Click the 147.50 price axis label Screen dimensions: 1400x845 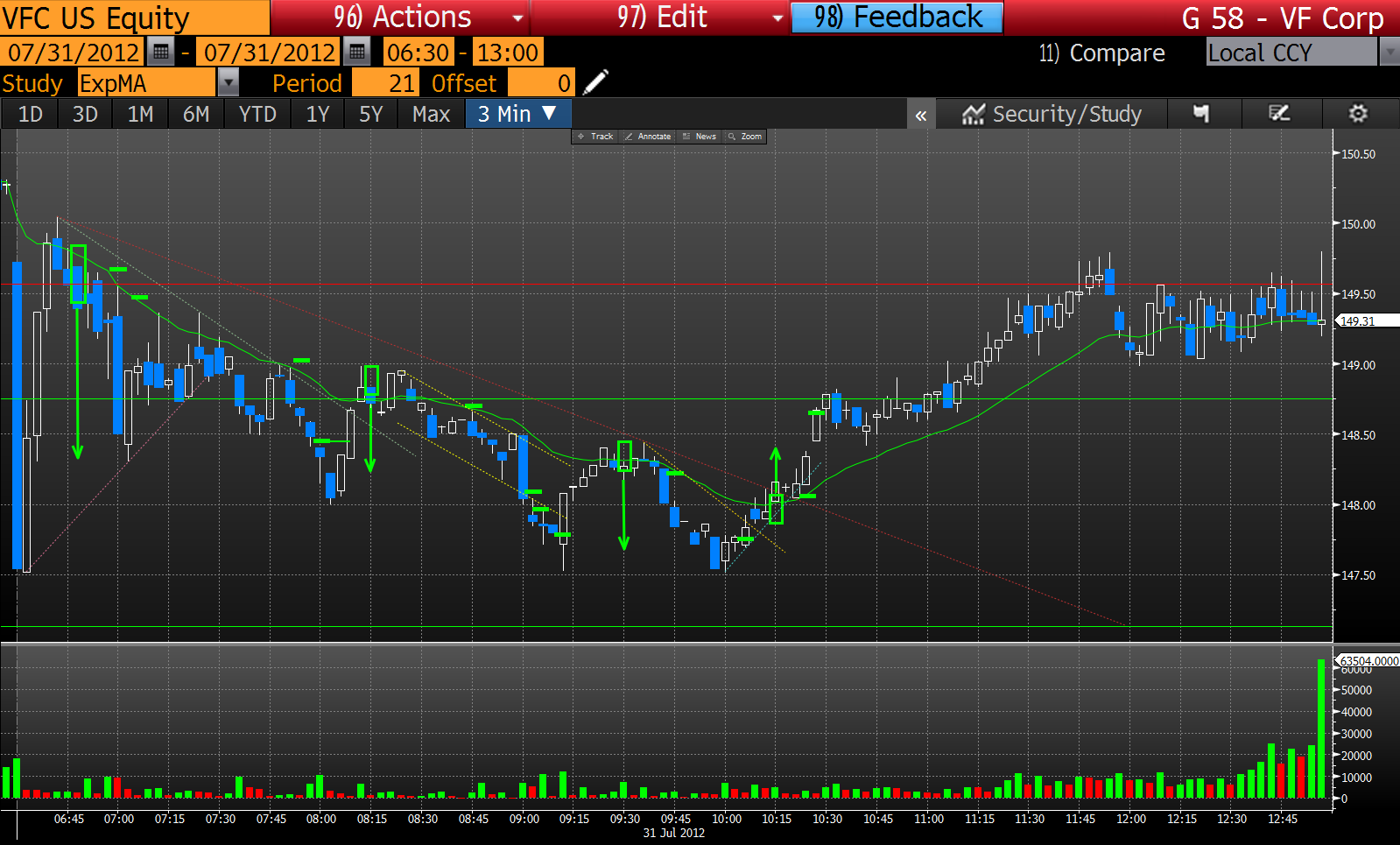(1358, 575)
